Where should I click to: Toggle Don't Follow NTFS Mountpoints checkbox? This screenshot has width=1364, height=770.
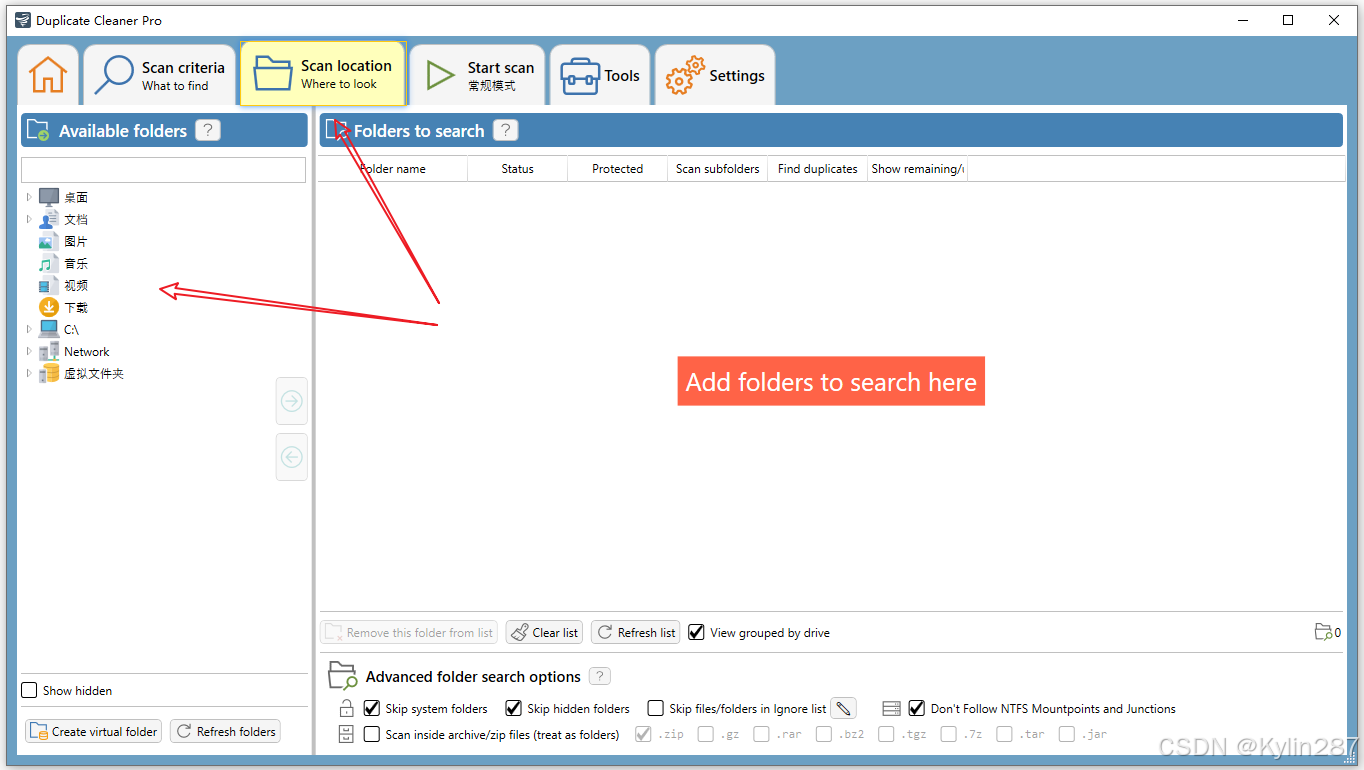(x=916, y=708)
